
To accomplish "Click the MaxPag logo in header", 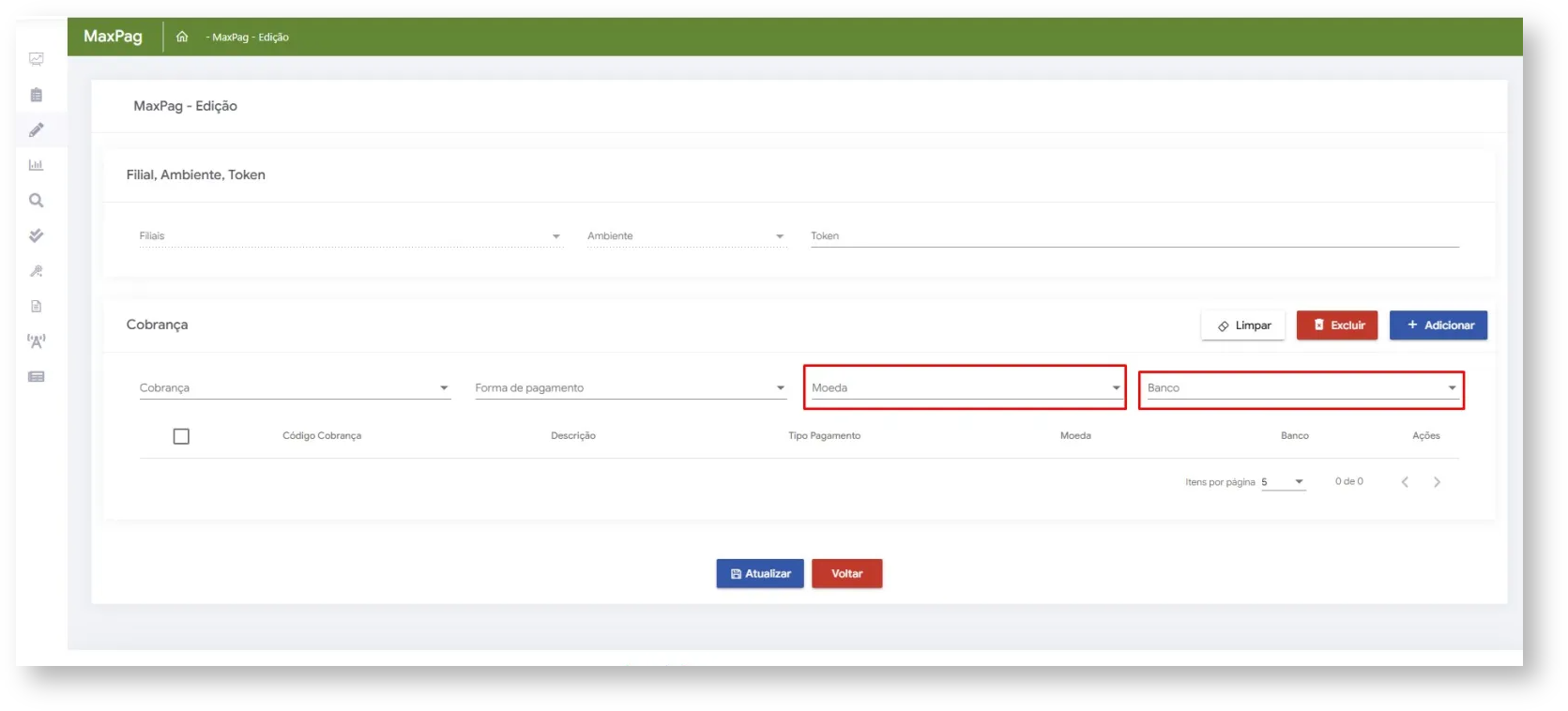I will (113, 37).
